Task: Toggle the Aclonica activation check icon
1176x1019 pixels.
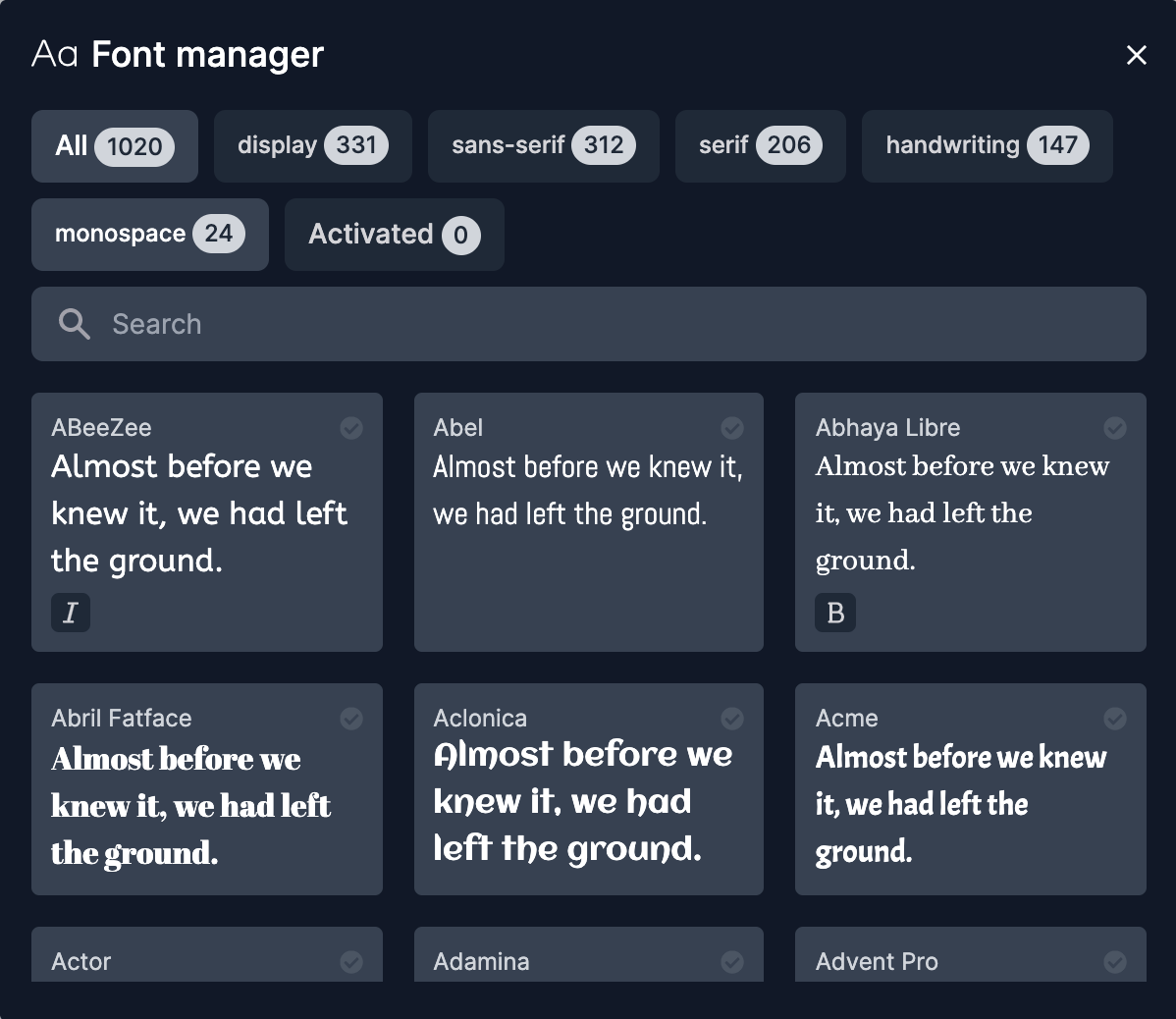Action: [x=732, y=719]
